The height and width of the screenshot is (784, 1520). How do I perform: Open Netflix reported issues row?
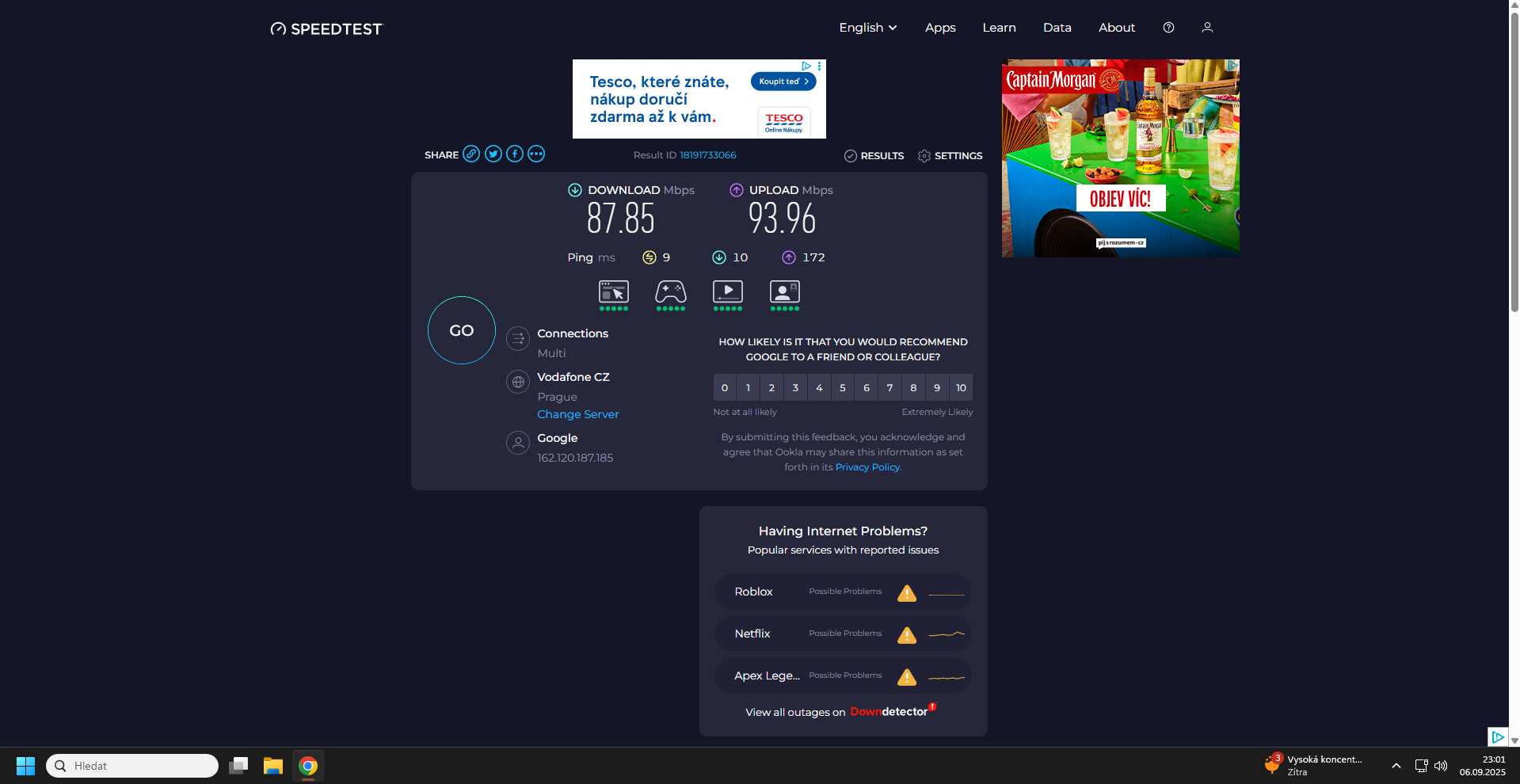coord(843,634)
